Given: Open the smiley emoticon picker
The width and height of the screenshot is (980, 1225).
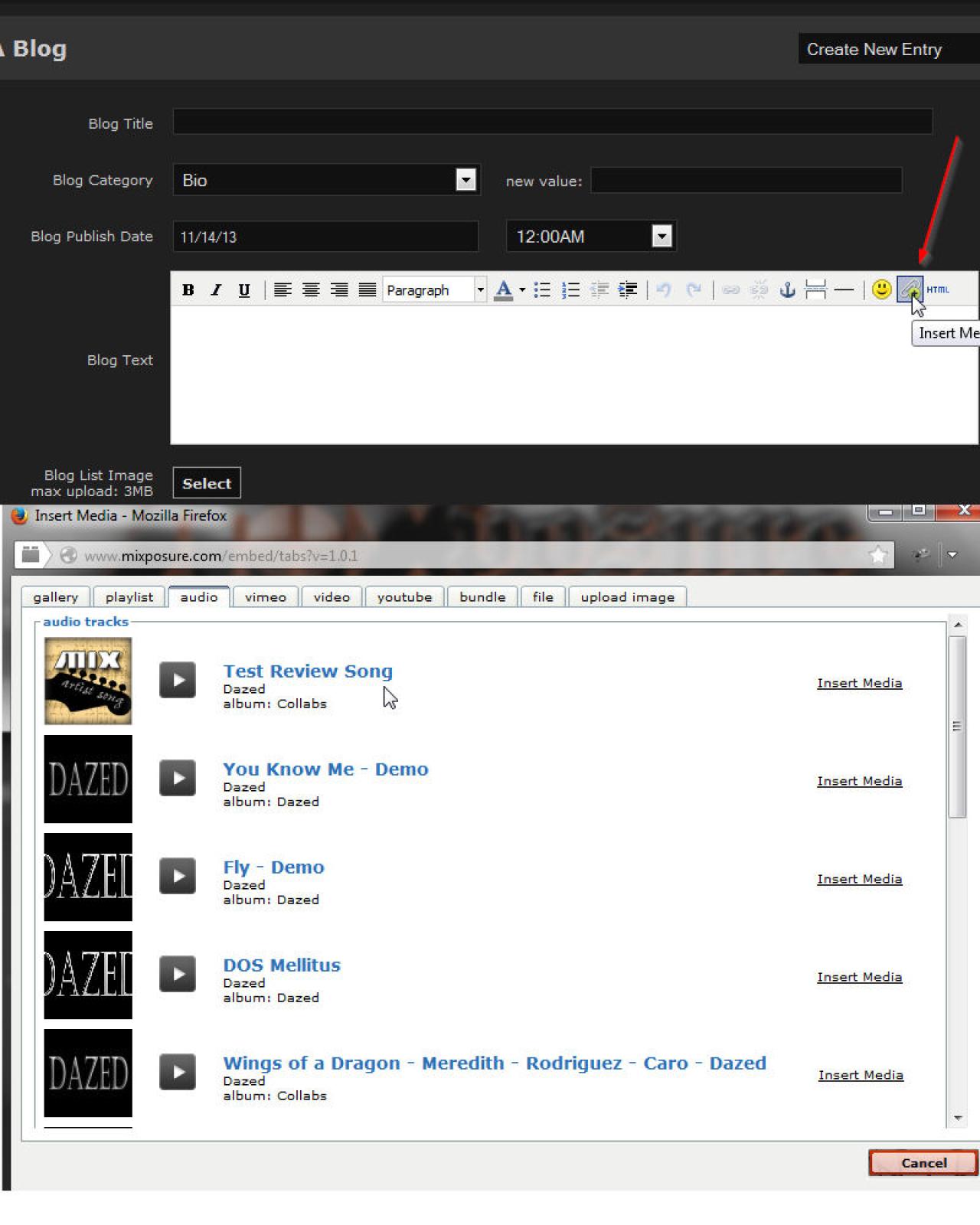Looking at the screenshot, I should pyautogui.click(x=881, y=289).
